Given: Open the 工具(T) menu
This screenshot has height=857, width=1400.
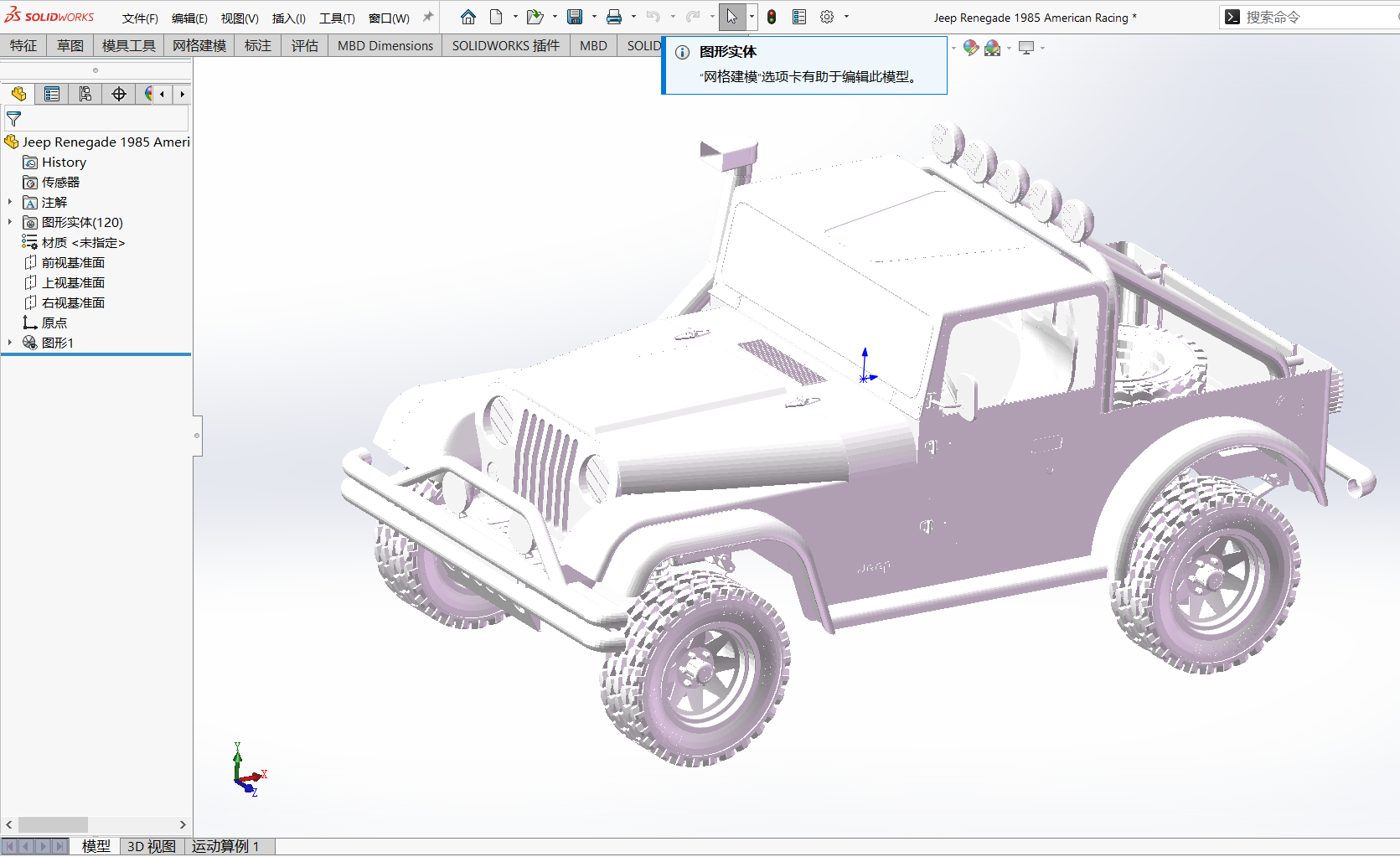Looking at the screenshot, I should click(x=337, y=18).
